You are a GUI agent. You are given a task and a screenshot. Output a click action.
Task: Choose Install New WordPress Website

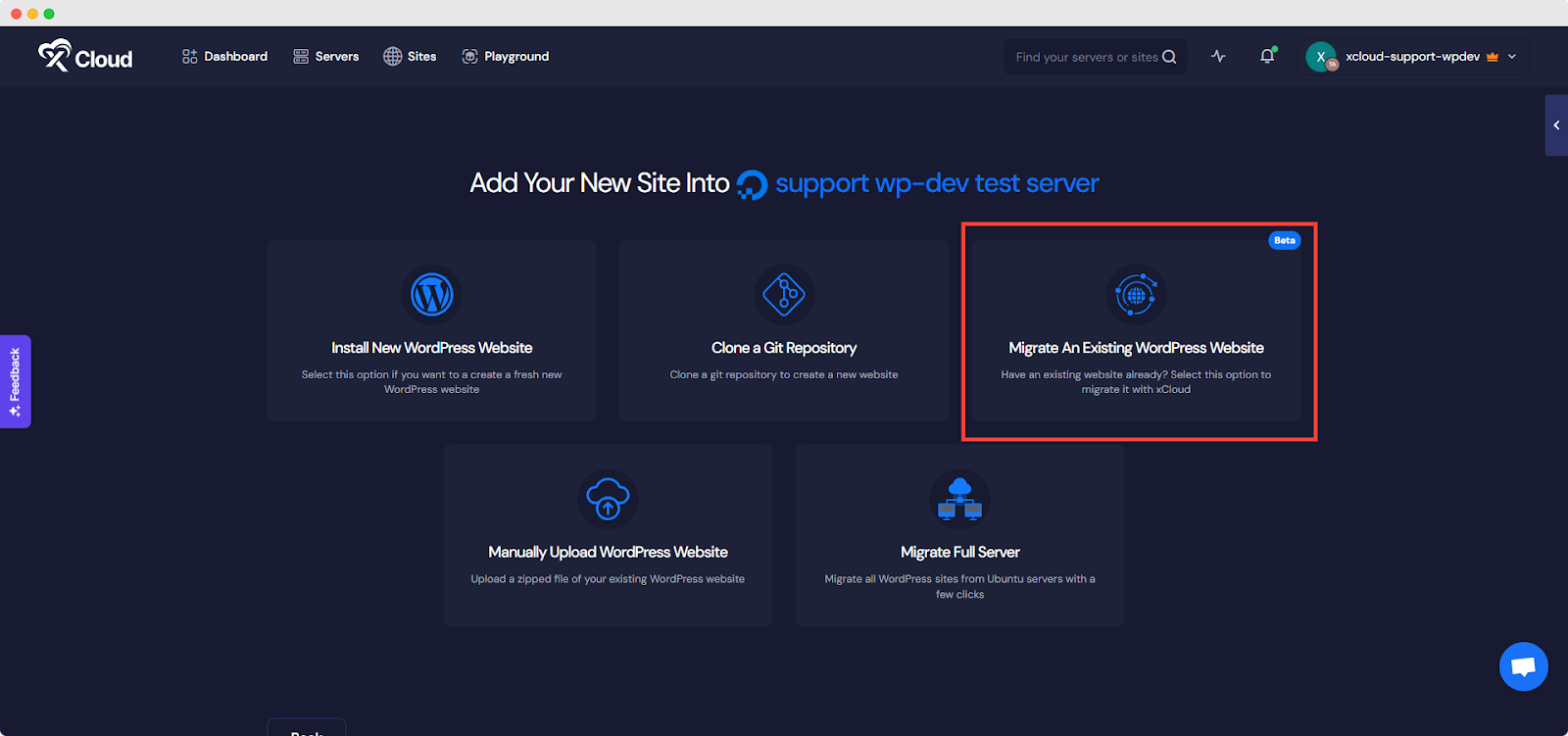(431, 331)
